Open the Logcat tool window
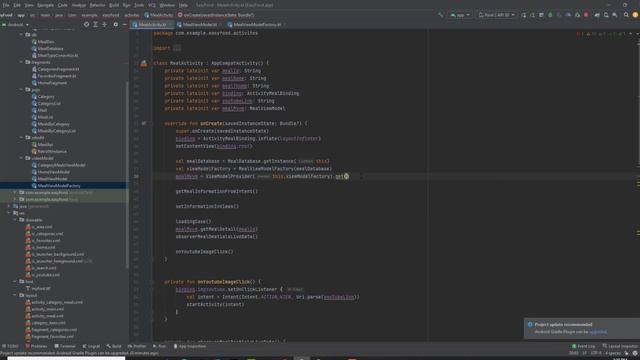 (x=91, y=346)
